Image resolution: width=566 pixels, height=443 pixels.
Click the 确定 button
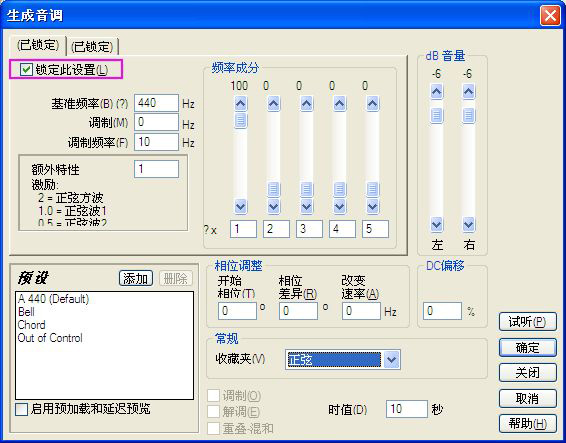(527, 348)
